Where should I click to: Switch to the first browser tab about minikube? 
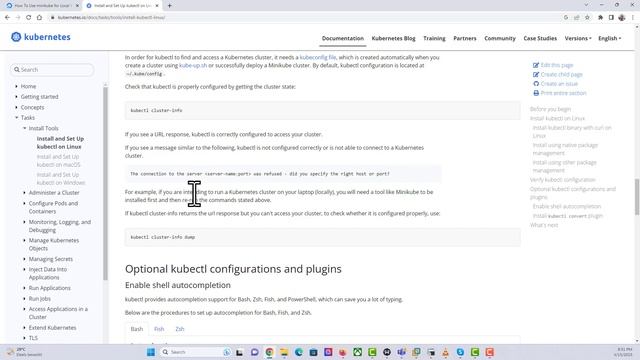click(42, 6)
